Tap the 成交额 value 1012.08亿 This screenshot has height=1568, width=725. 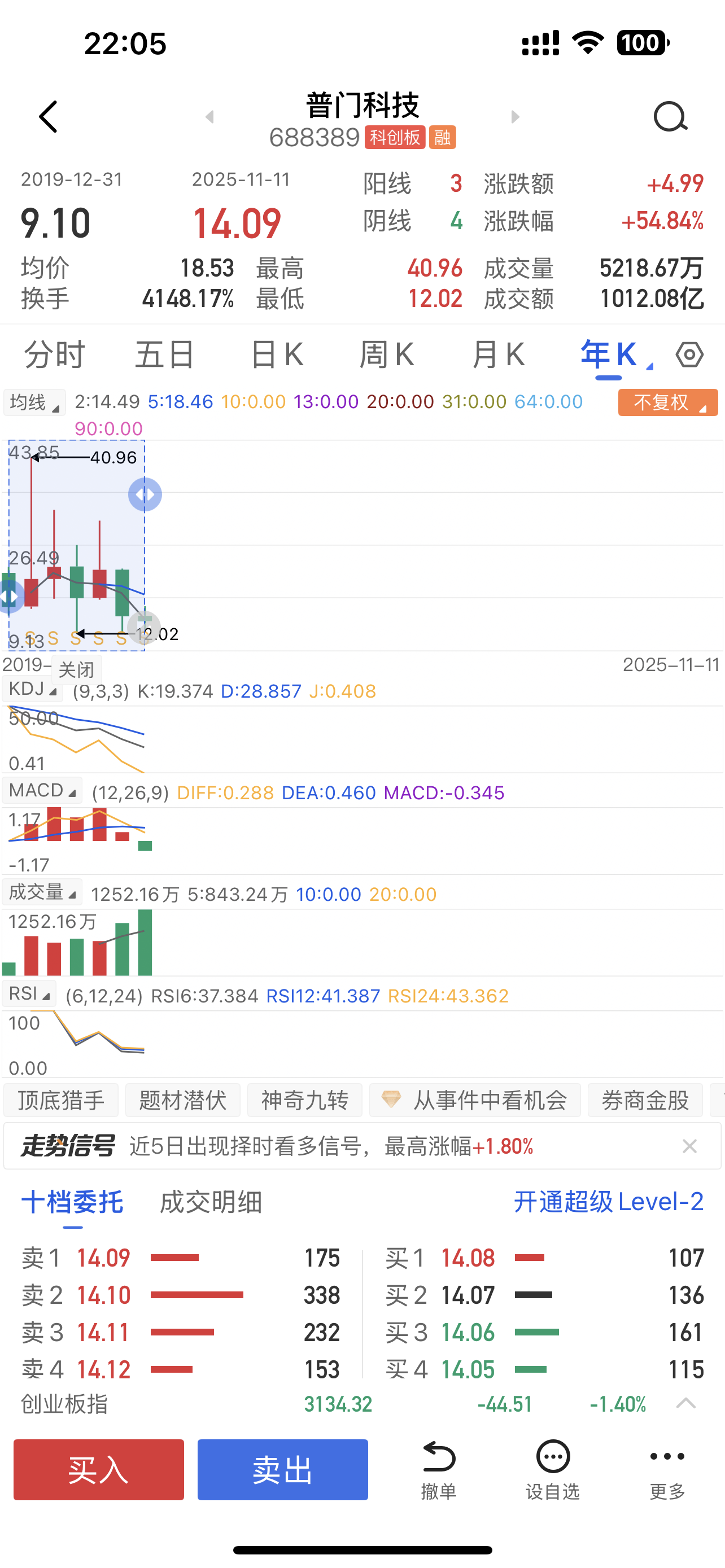pyautogui.click(x=652, y=299)
